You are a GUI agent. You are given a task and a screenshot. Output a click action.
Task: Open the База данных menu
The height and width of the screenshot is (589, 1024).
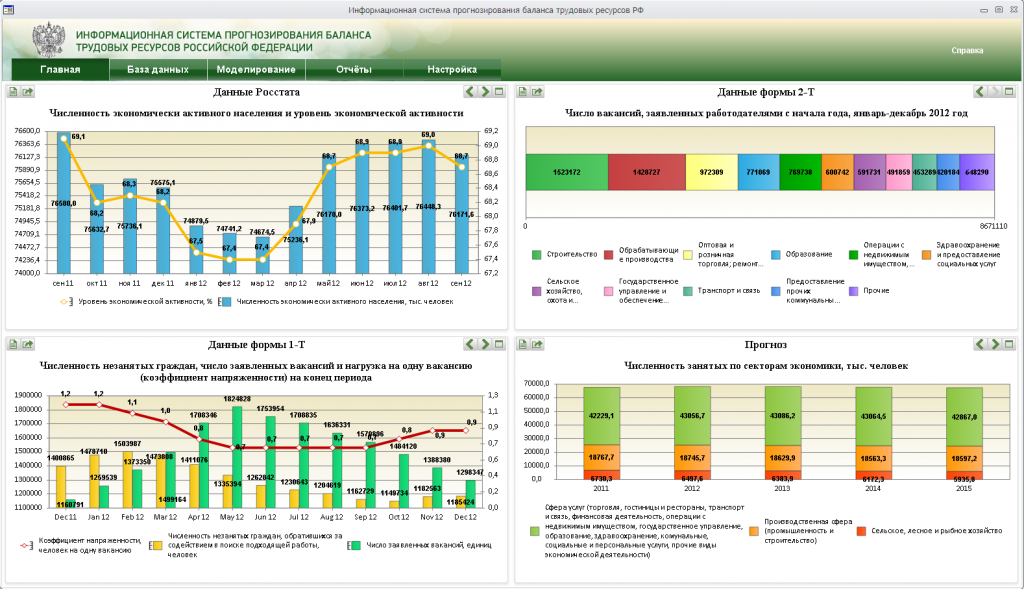157,70
